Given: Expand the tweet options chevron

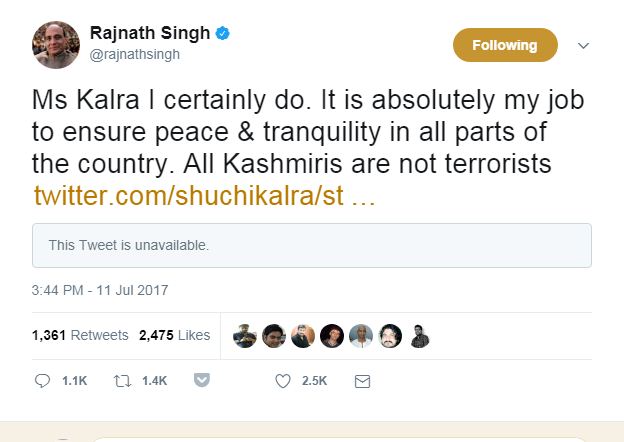Looking at the screenshot, I should click(585, 45).
